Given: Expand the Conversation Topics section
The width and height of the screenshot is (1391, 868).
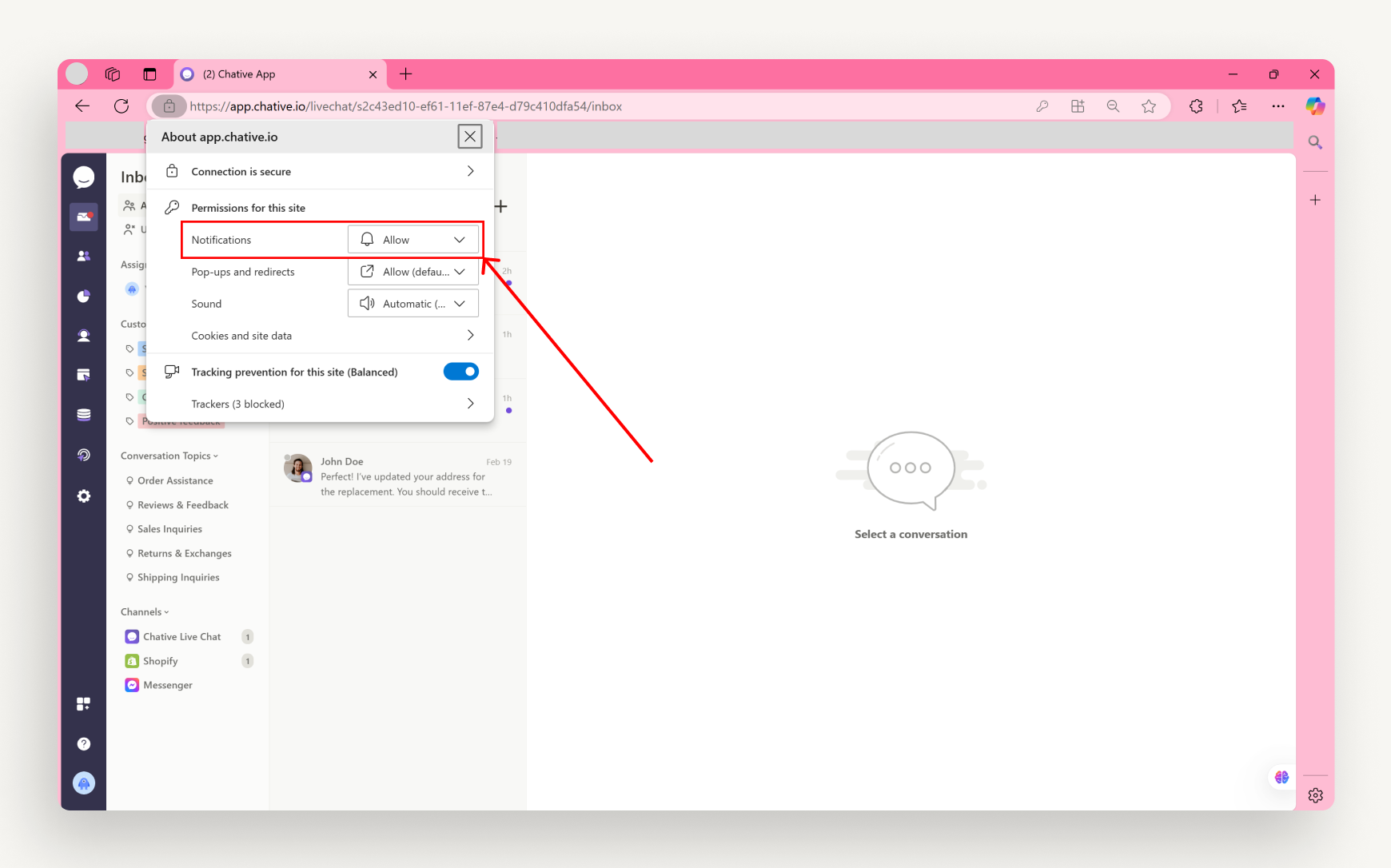Looking at the screenshot, I should pos(168,455).
